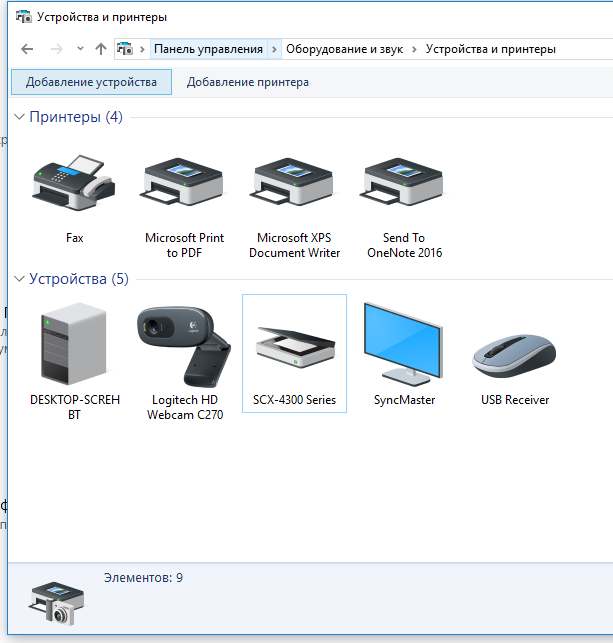Viewport: 613px width, 643px height.
Task: Click the Forward arrow in navigation bar
Action: tap(57, 49)
